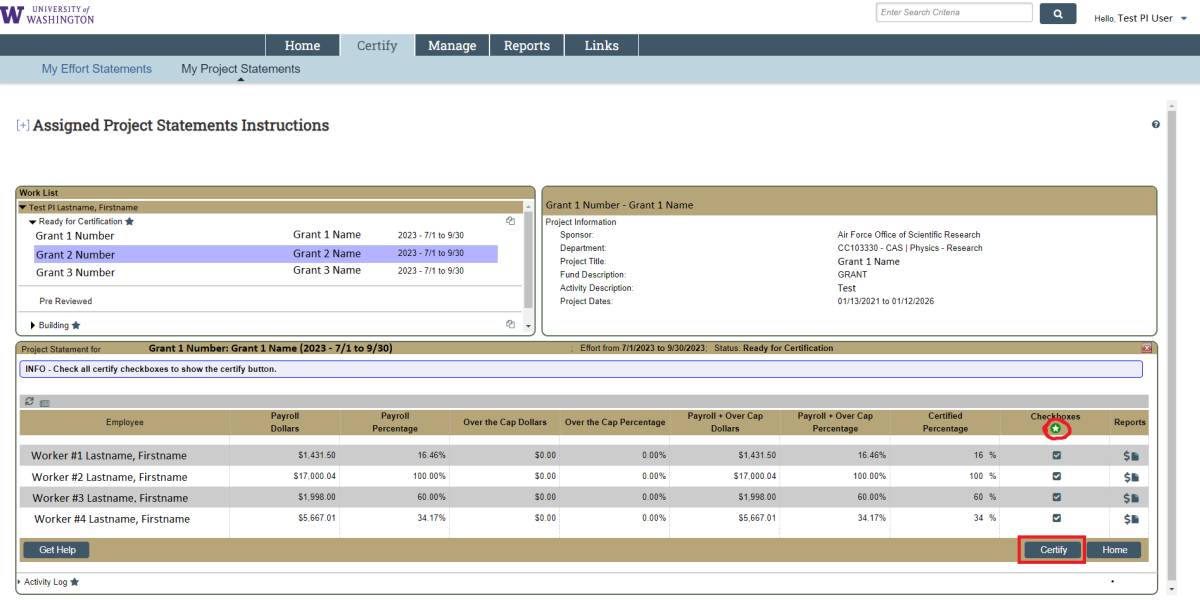This screenshot has height=600, width=1200.
Task: Close the Project Statement panel with red X
Action: (1146, 348)
